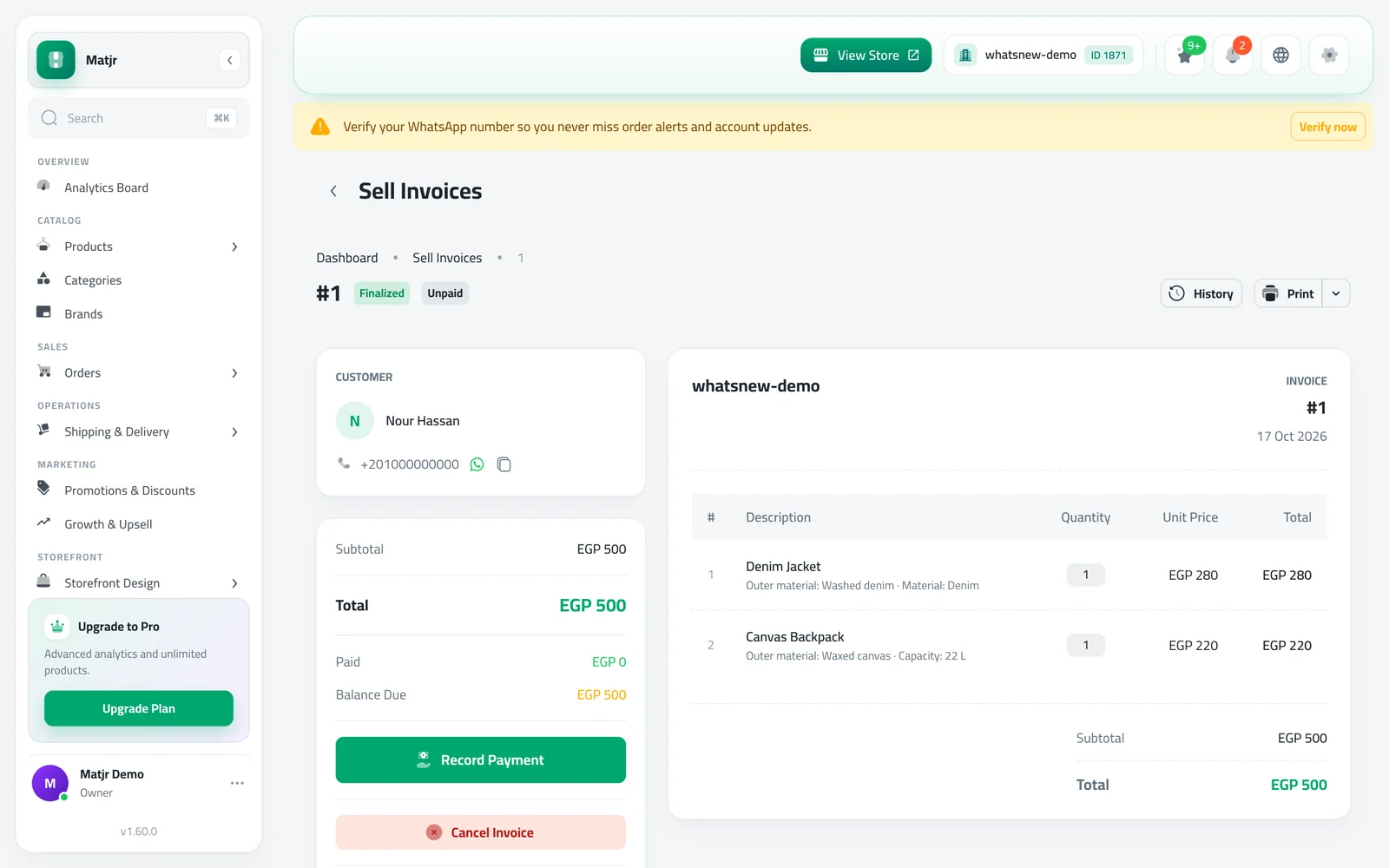This screenshot has width=1389, height=868.
Task: Collapse the sidebar with the chevron button
Action: pyautogui.click(x=229, y=60)
